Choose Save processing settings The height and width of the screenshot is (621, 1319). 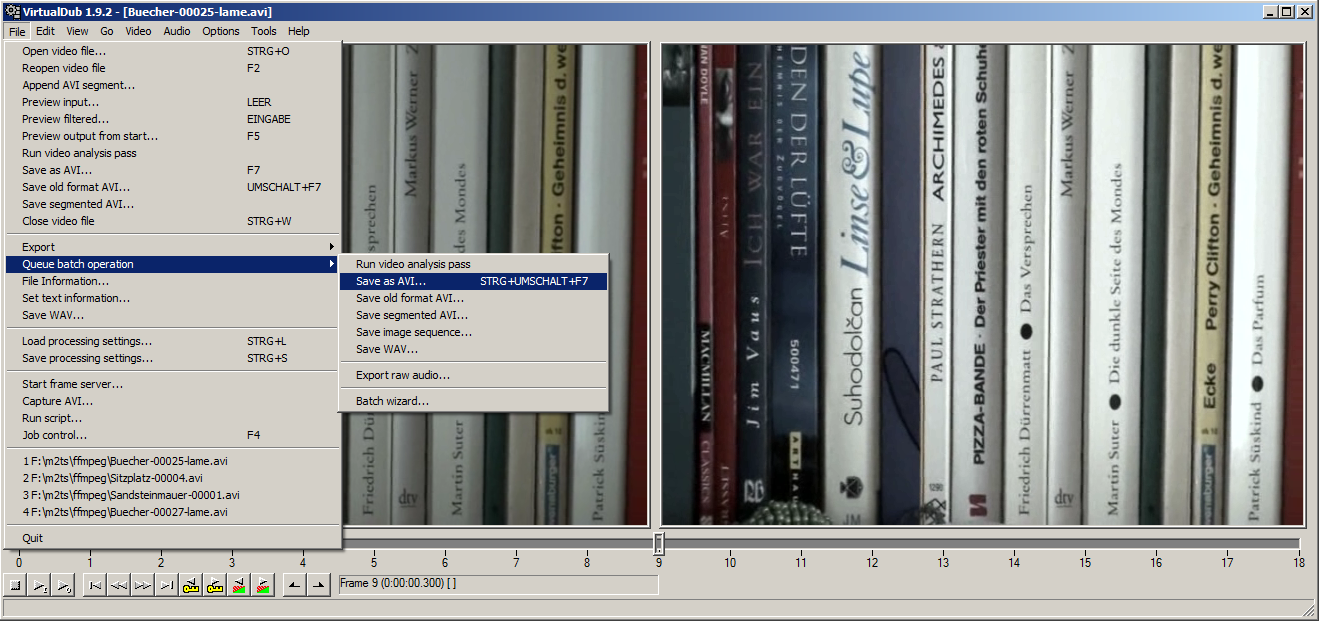(173, 358)
